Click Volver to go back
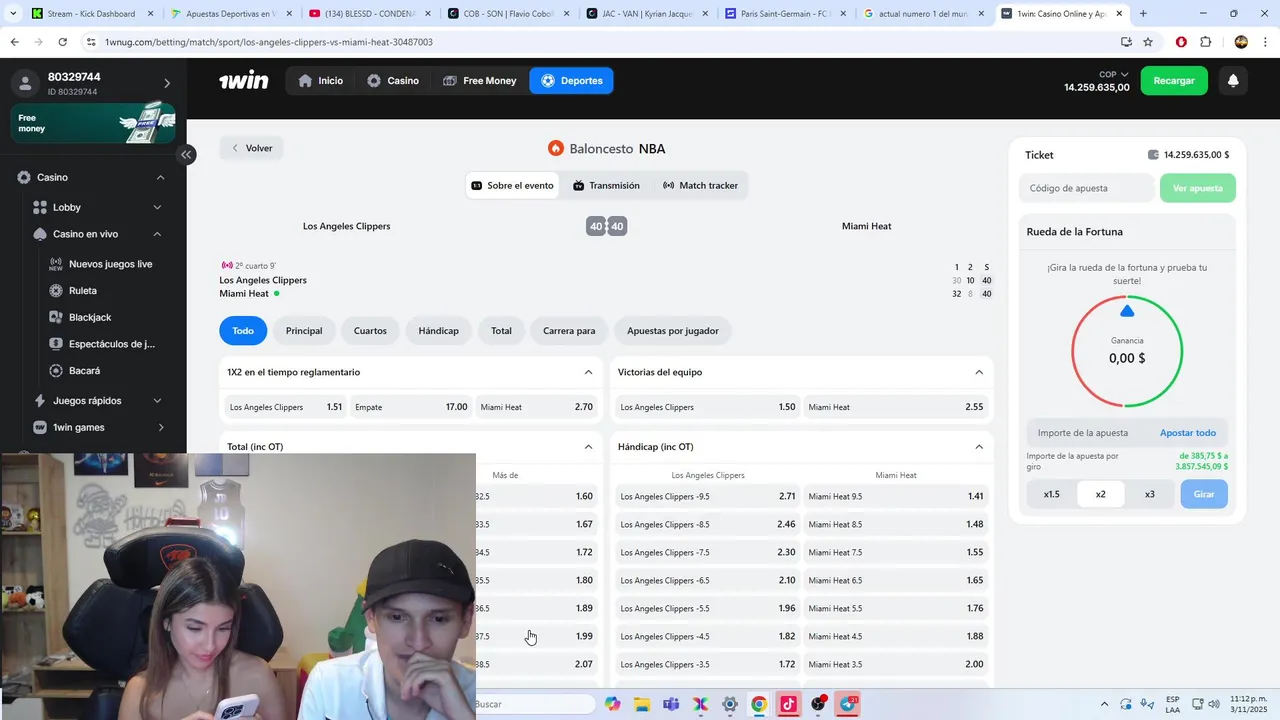This screenshot has height=720, width=1280. coord(252,148)
